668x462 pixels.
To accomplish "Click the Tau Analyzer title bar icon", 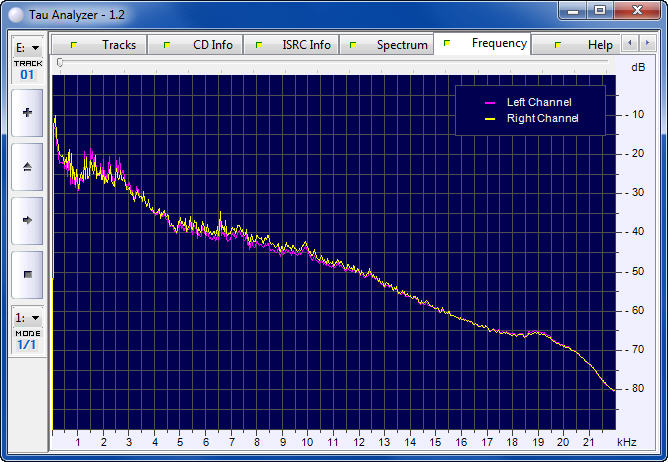I will pyautogui.click(x=15, y=10).
